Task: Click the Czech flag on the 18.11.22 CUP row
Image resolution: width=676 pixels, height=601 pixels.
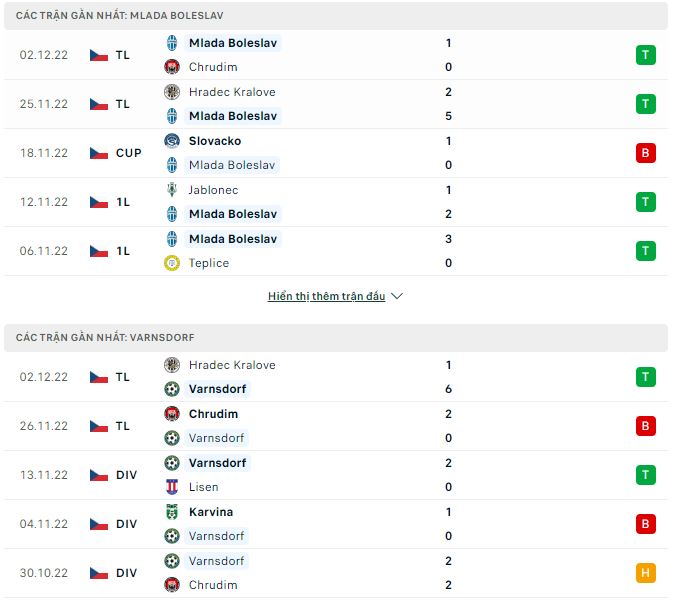Action: (x=99, y=153)
